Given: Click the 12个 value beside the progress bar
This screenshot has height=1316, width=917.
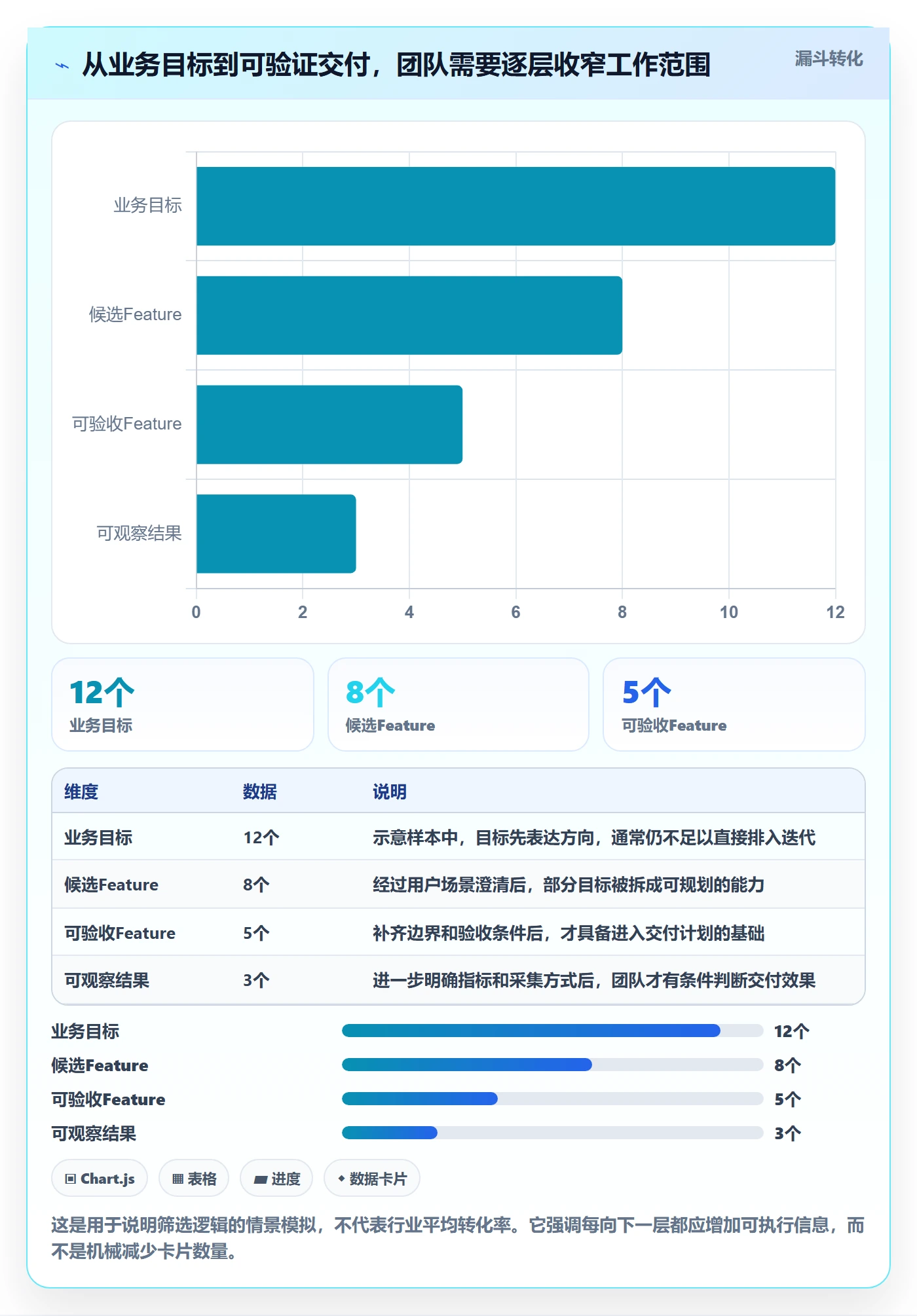Looking at the screenshot, I should tap(792, 1031).
